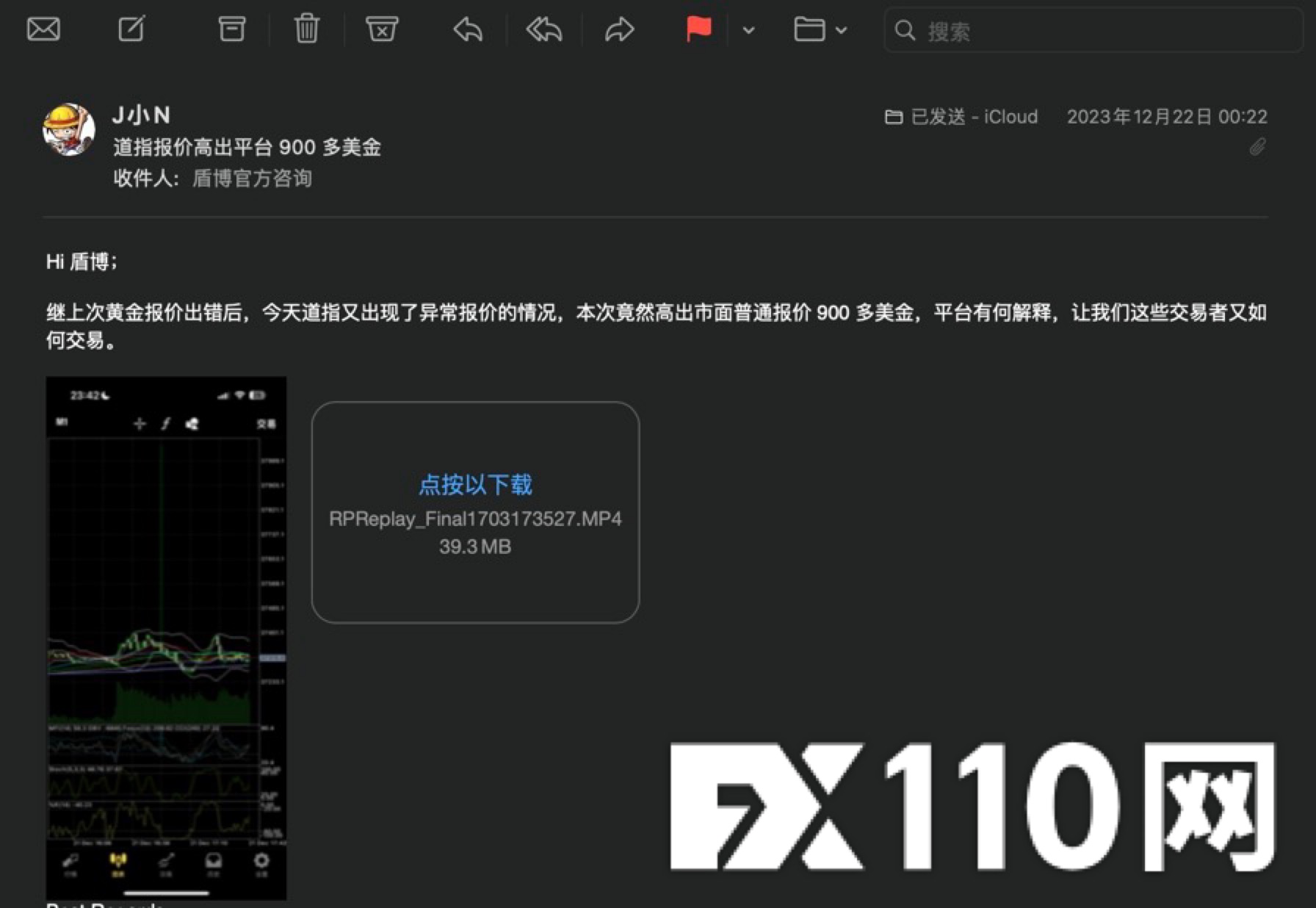
Task: Reply all to this message
Action: click(x=544, y=30)
